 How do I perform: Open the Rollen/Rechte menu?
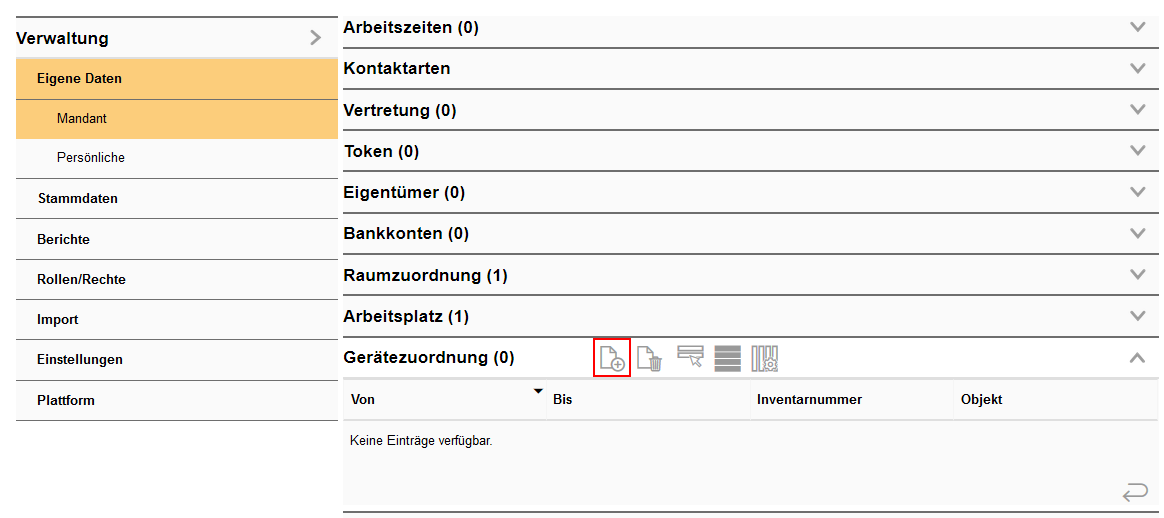[x=81, y=279]
